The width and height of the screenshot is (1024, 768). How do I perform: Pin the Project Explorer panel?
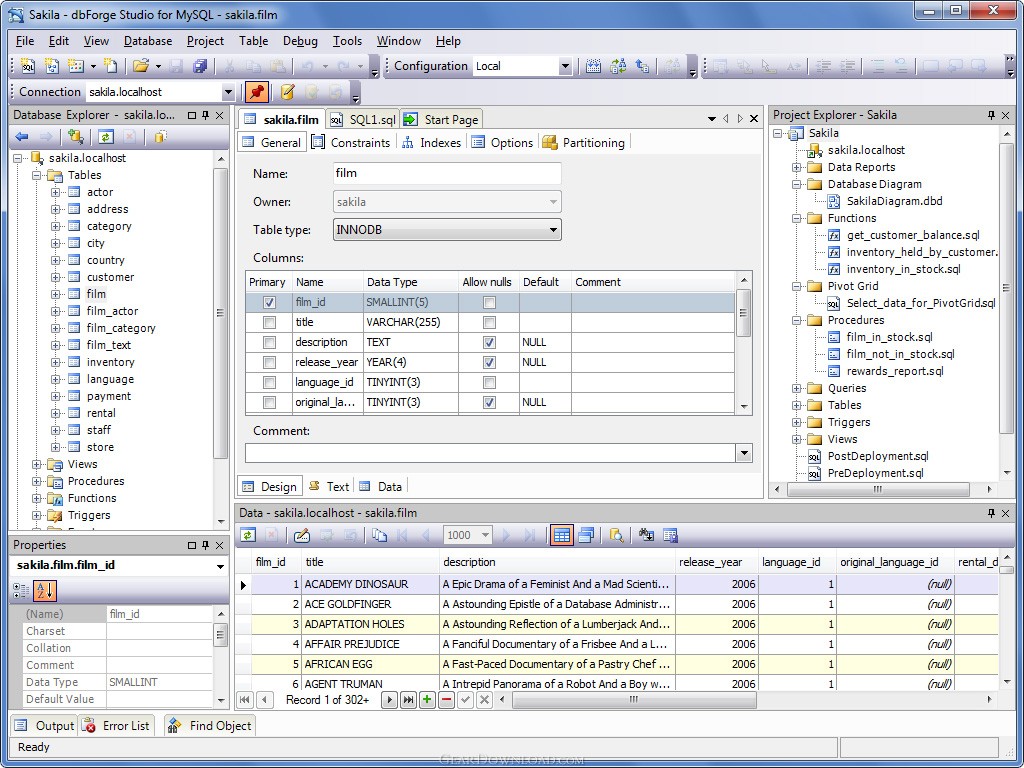pos(991,115)
